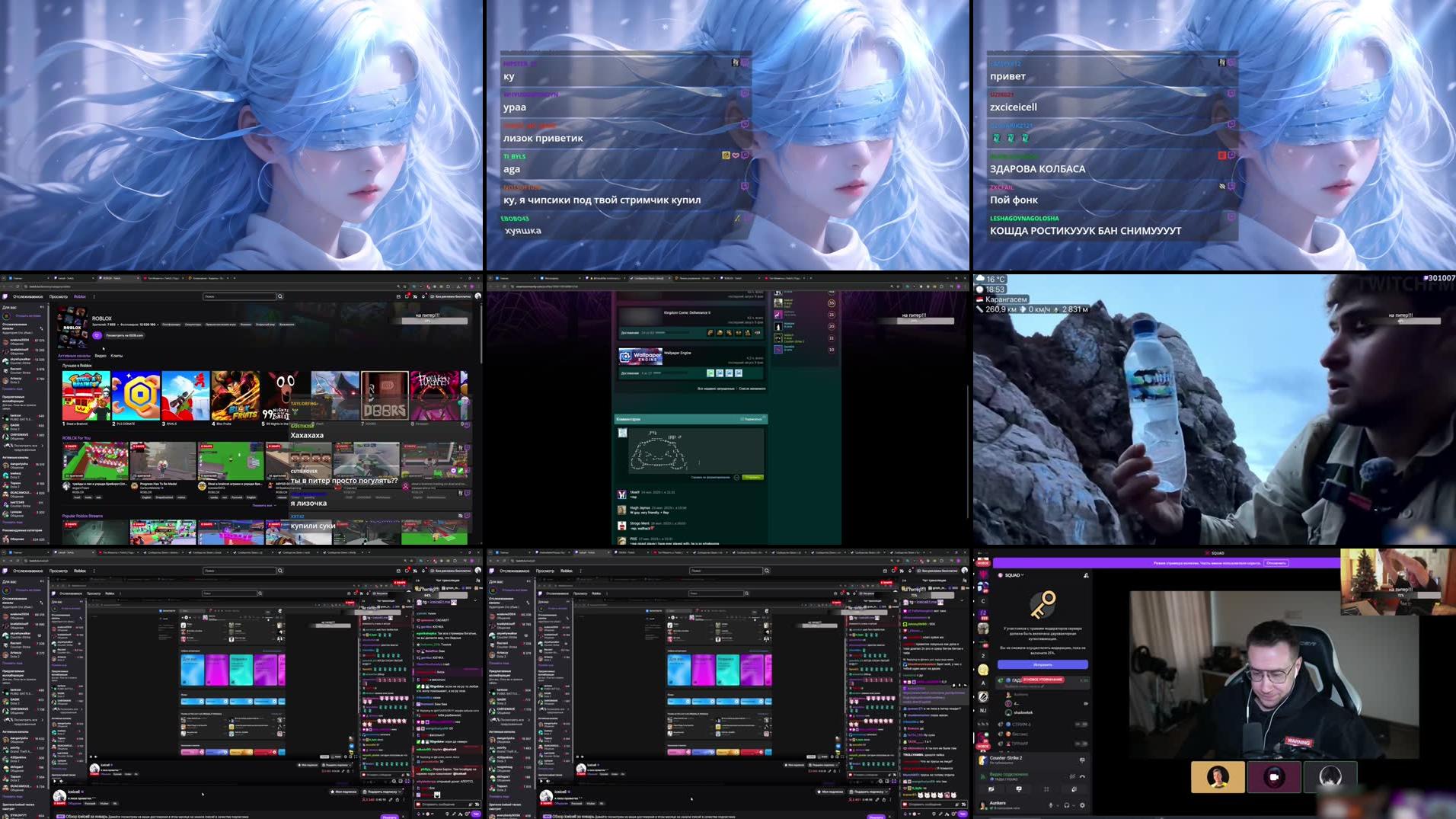The image size is (1456, 819).
Task: Switch to the Видео tab on Roblox page
Action: (99, 355)
